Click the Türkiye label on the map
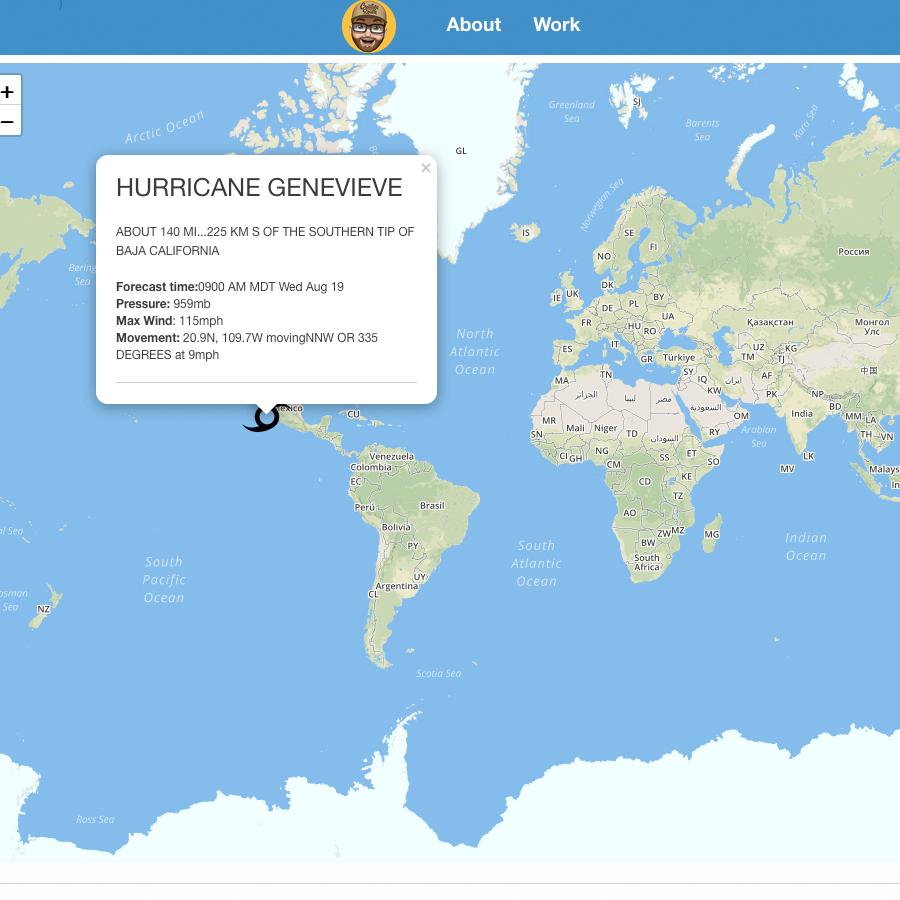Screen dimensions: 900x900 click(x=678, y=357)
